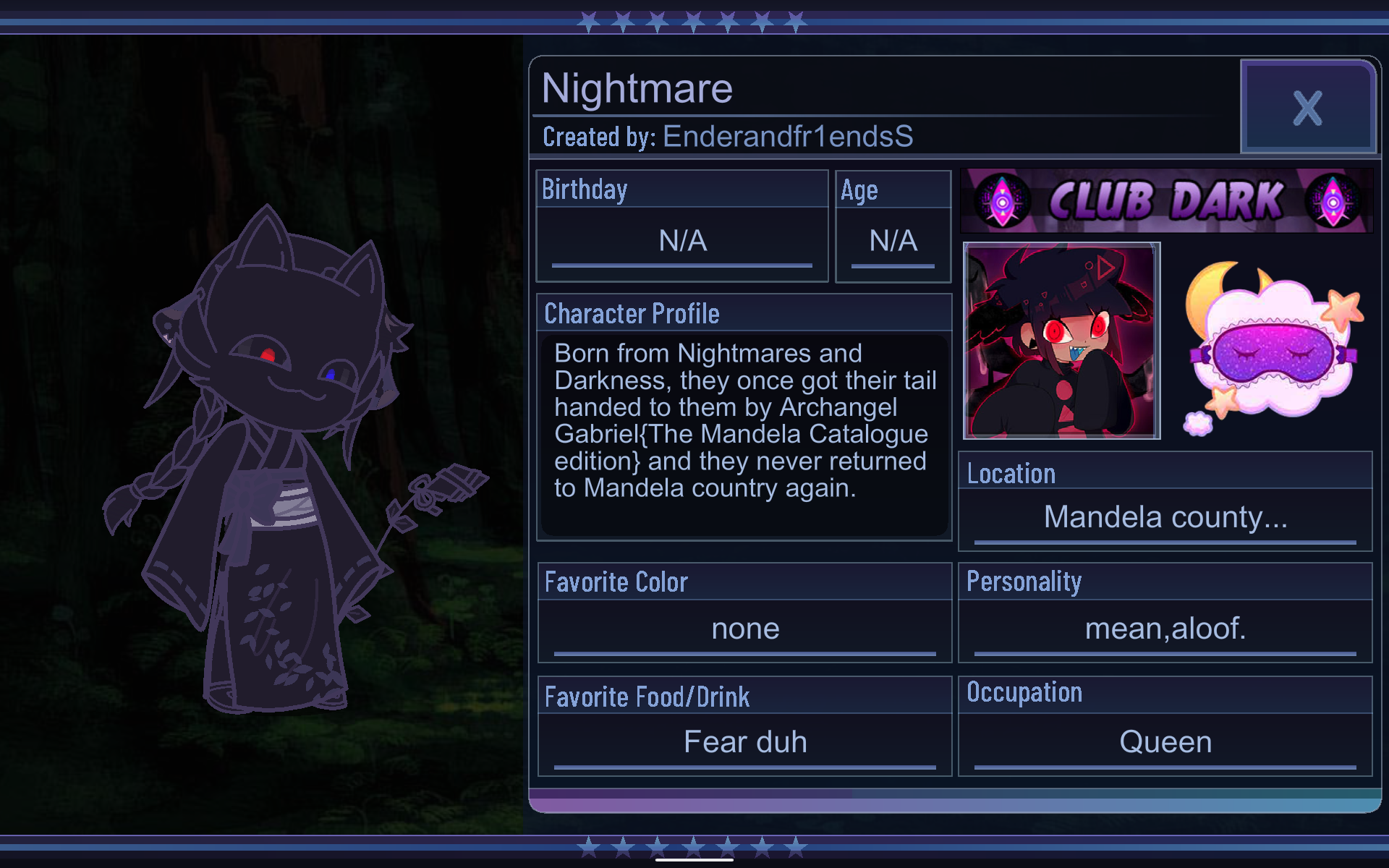Image resolution: width=1389 pixels, height=868 pixels.
Task: Click the Character Profile description text
Action: (x=744, y=421)
